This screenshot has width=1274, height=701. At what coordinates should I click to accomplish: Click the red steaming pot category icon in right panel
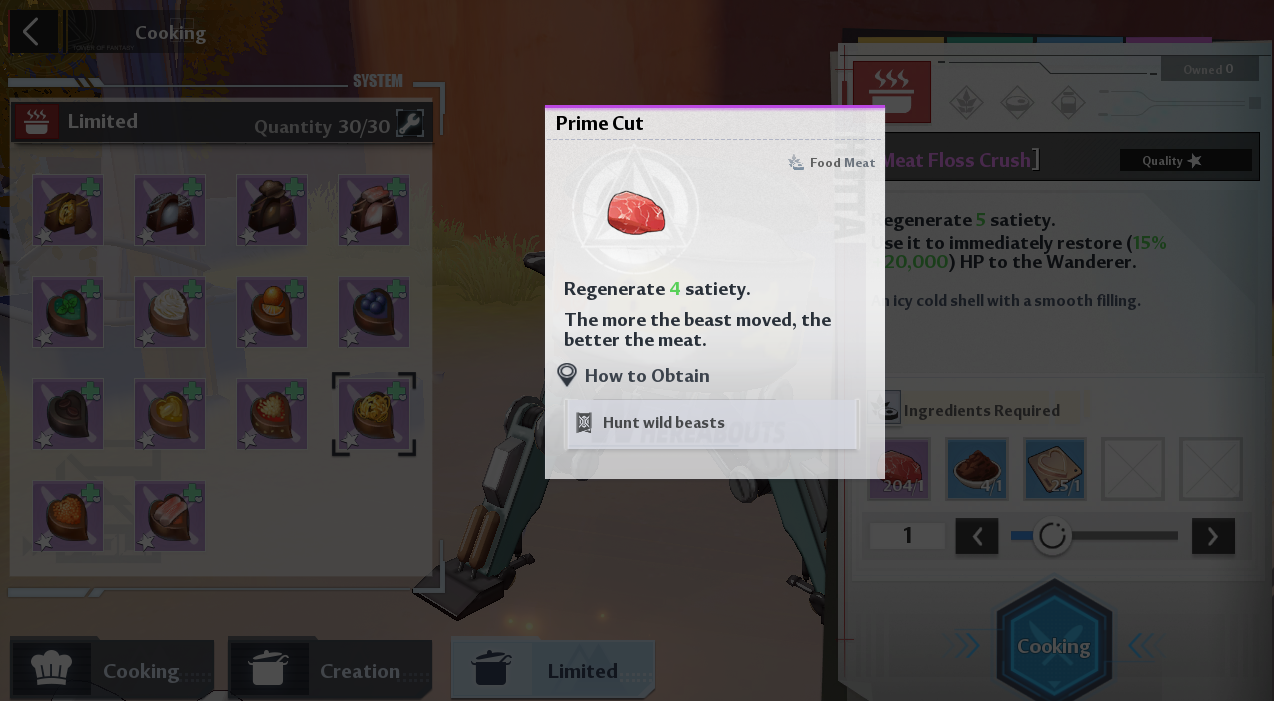tap(892, 93)
